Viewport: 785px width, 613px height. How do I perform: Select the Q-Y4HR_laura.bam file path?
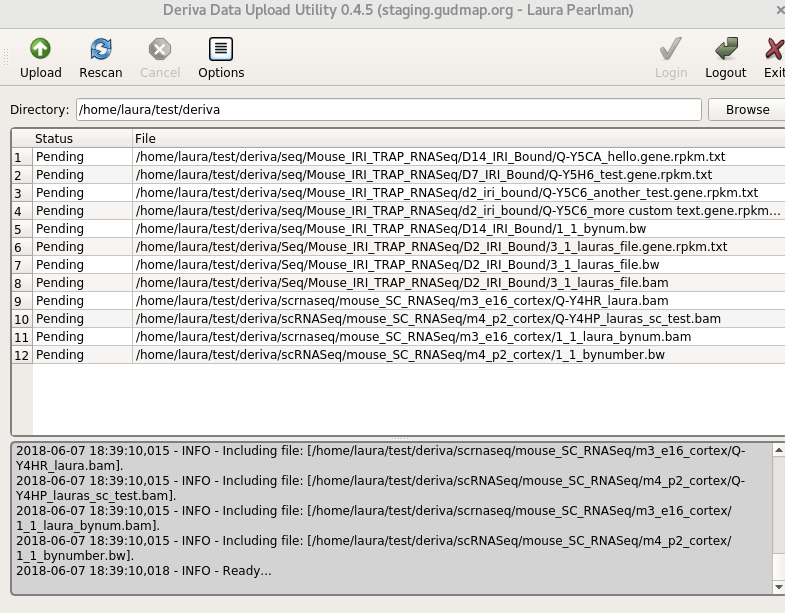coord(402,301)
